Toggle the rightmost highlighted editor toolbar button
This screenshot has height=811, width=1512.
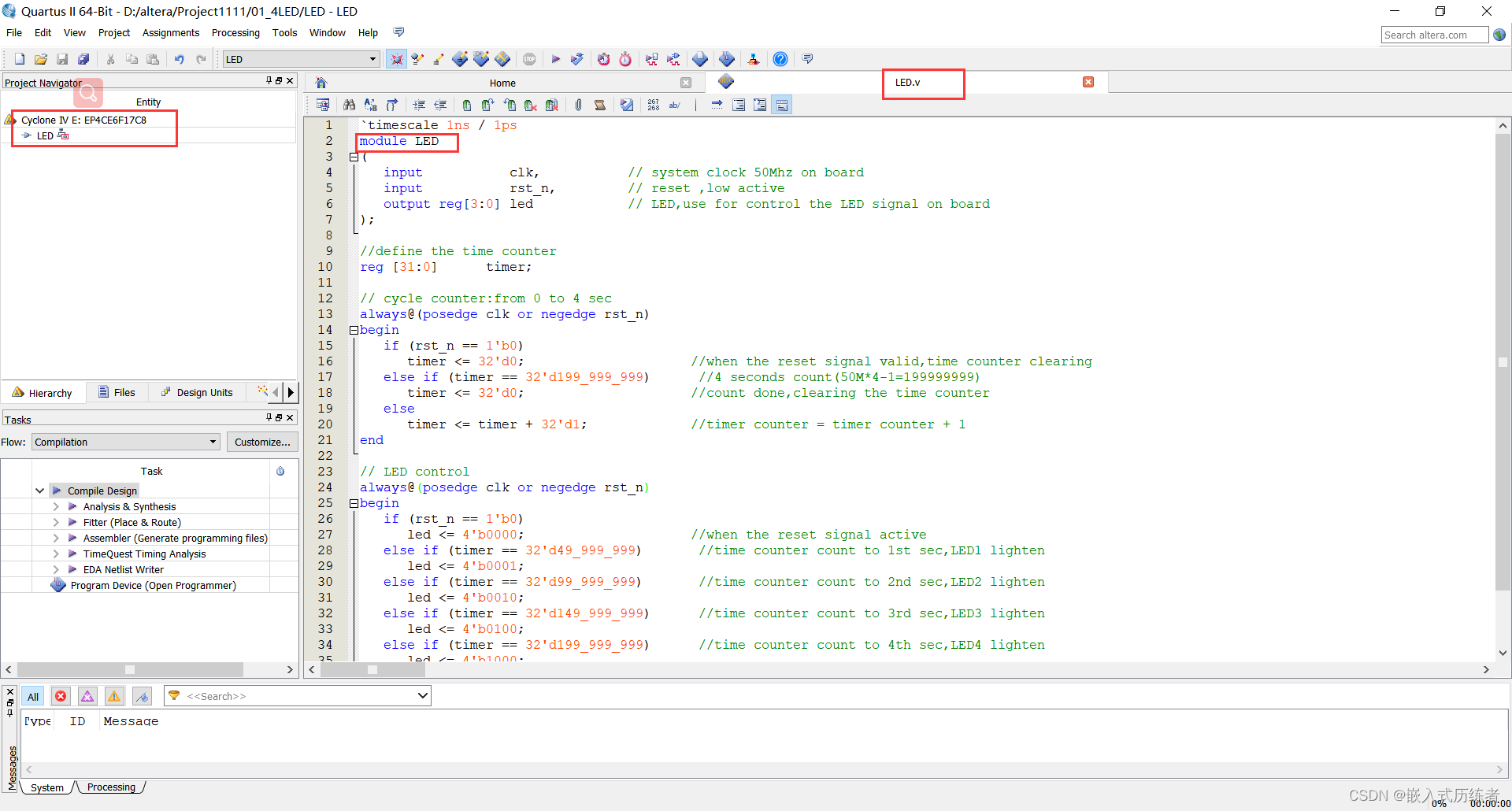(x=782, y=105)
